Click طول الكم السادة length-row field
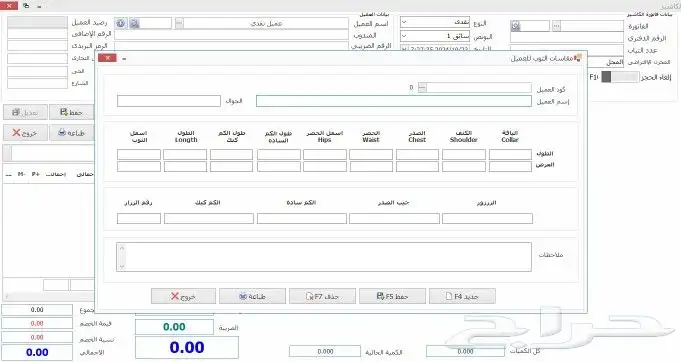 point(279,155)
